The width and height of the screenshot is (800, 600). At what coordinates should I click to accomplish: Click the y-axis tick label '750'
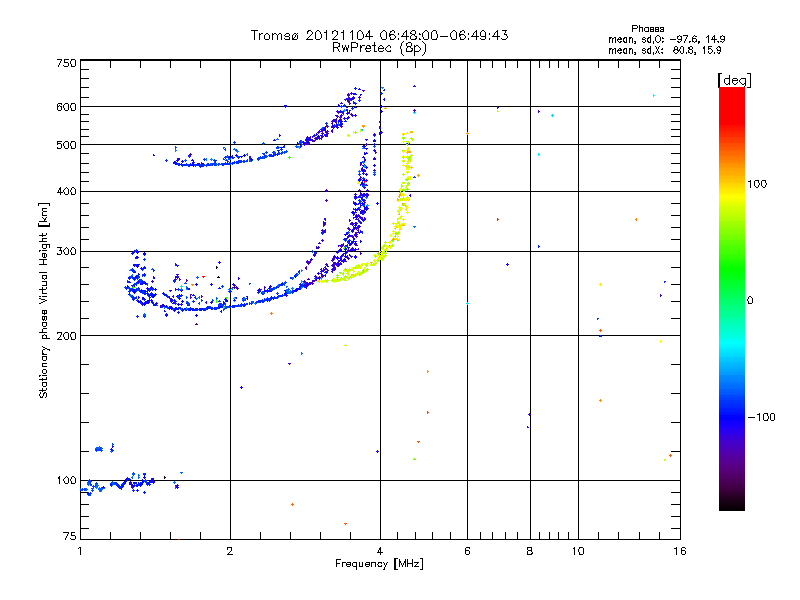pos(66,63)
